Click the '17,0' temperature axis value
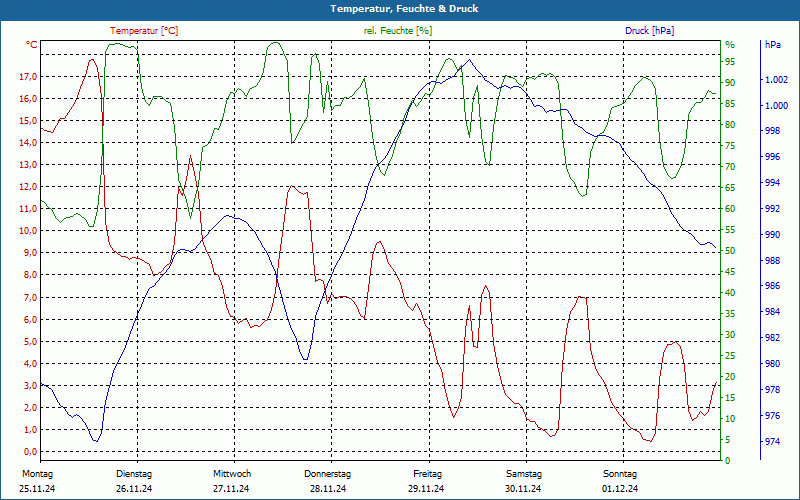800x500 pixels. (x=28, y=77)
